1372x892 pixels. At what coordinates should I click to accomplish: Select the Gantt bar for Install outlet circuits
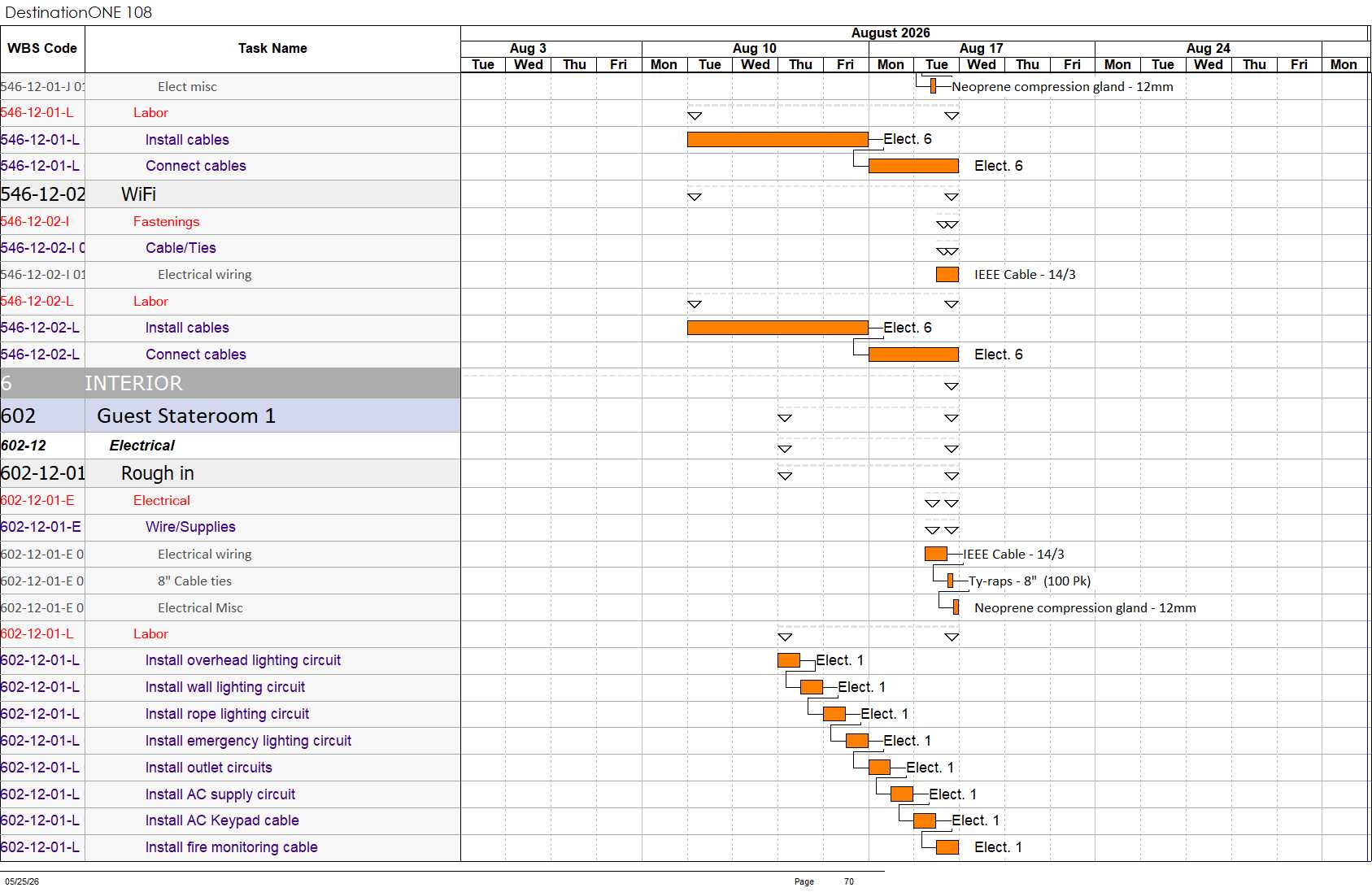[x=879, y=767]
